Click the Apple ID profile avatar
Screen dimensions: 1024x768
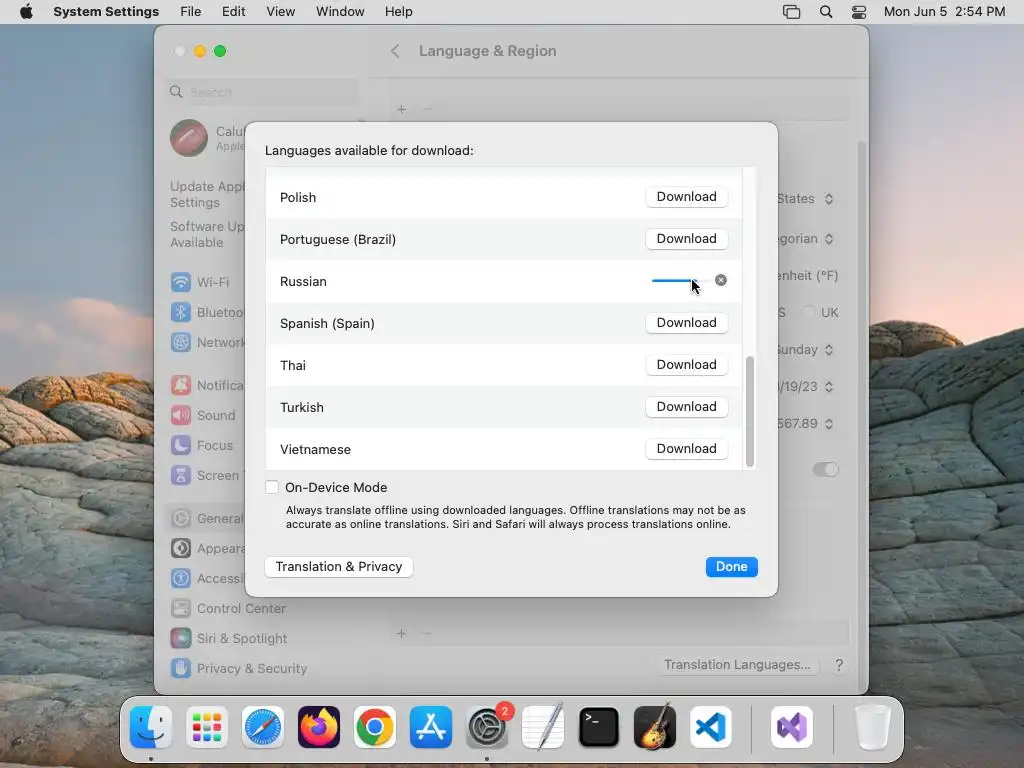[189, 138]
